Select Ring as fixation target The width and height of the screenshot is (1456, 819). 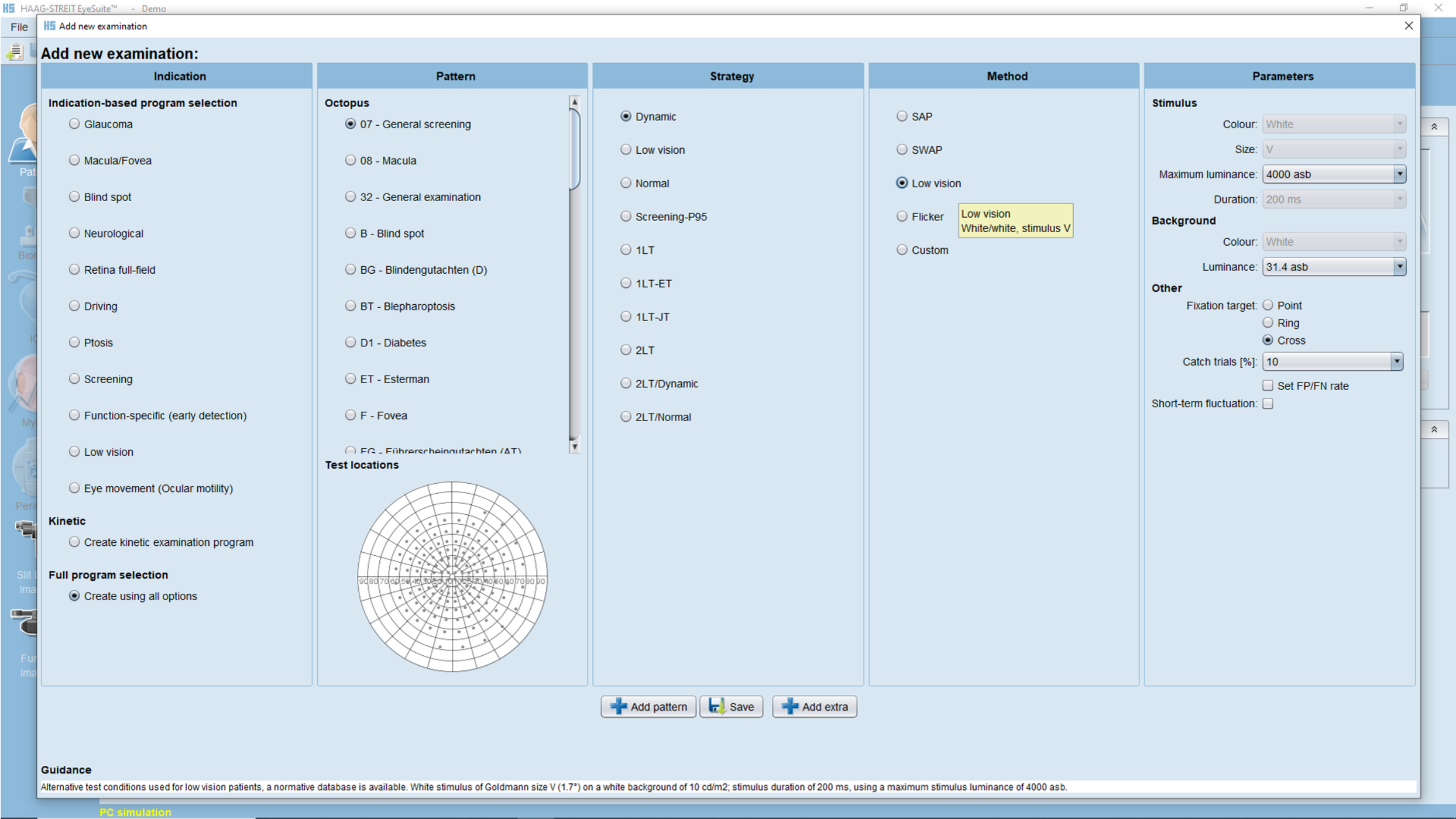[1268, 322]
